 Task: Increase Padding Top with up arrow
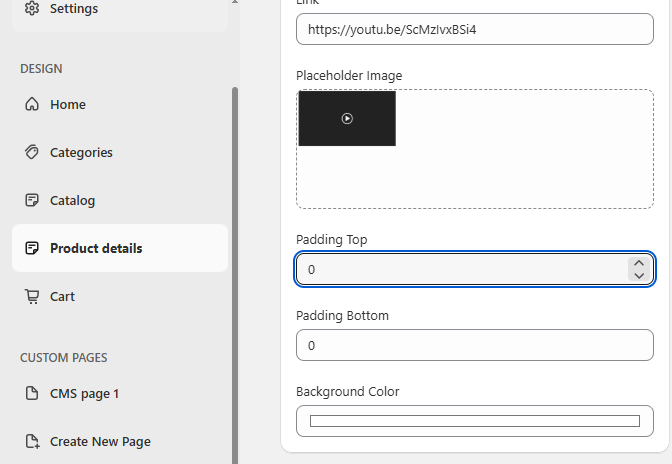click(639, 263)
